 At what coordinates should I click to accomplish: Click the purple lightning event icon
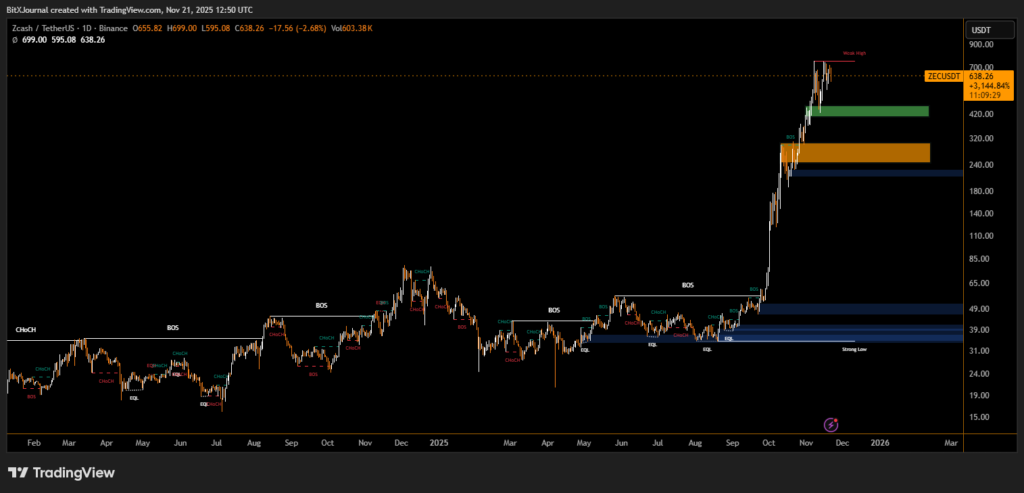click(x=829, y=424)
